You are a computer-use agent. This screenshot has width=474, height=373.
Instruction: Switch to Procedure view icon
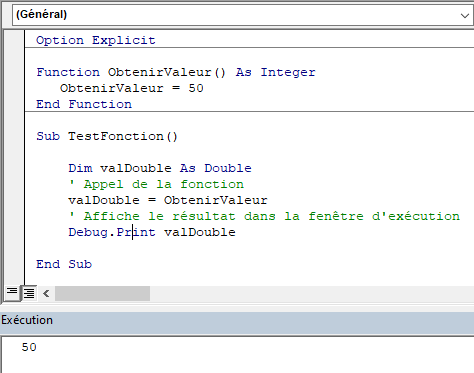click(12, 293)
